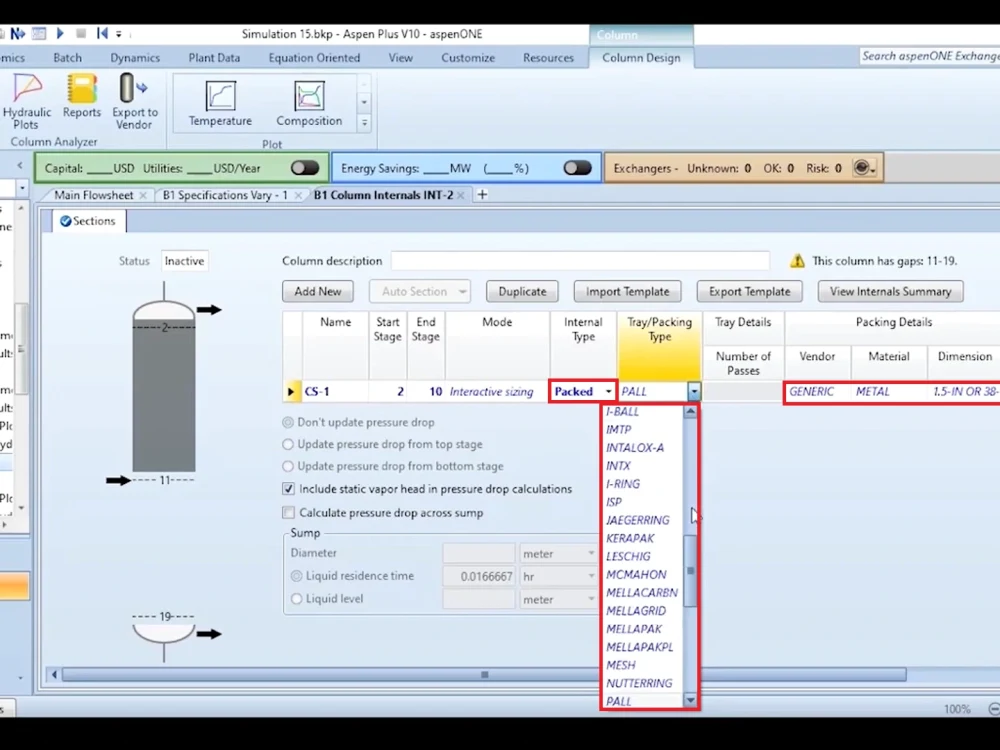The width and height of the screenshot is (1000, 750).
Task: Click the Export to Vendor icon
Action: pyautogui.click(x=134, y=101)
